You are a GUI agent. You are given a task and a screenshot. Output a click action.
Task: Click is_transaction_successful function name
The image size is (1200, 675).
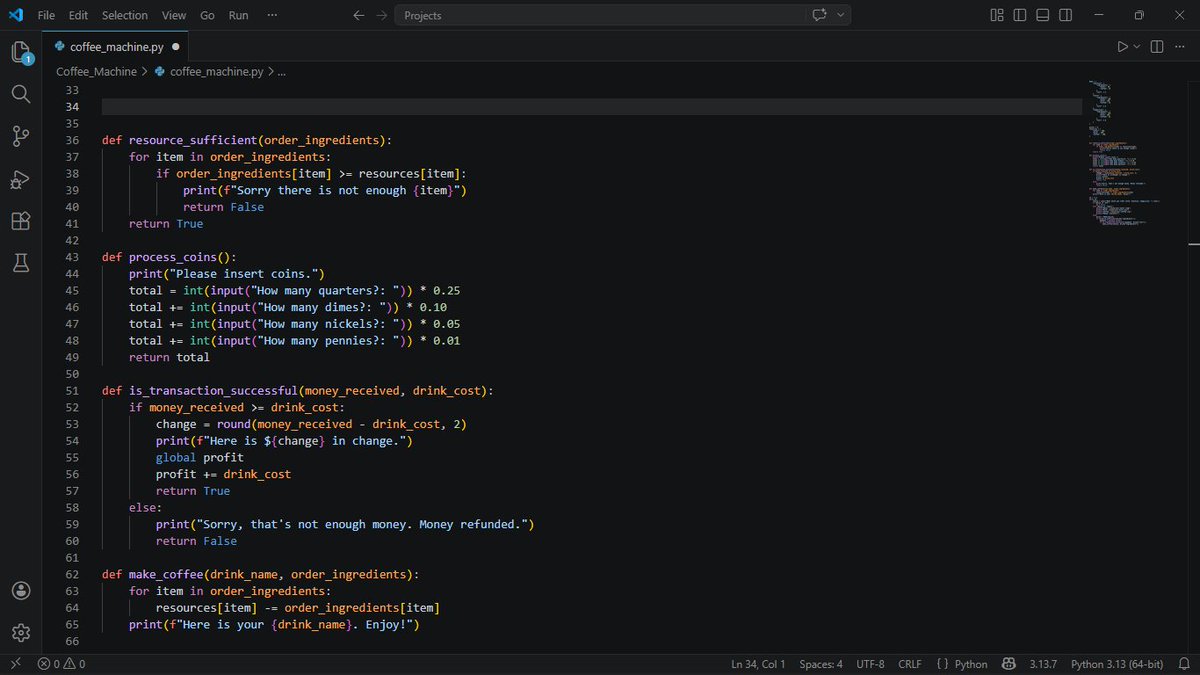213,390
